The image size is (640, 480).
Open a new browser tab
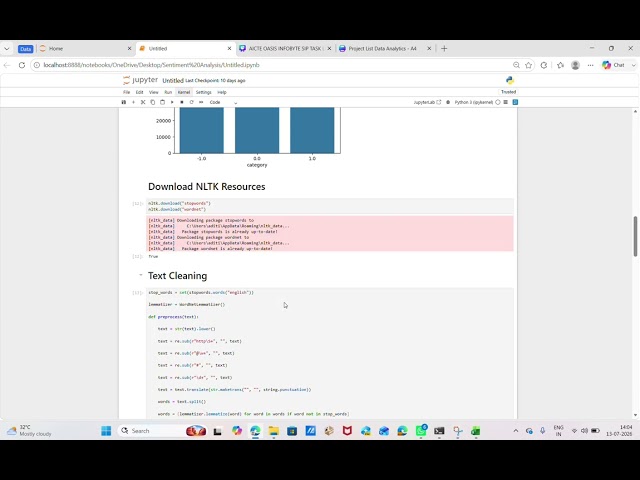point(444,48)
